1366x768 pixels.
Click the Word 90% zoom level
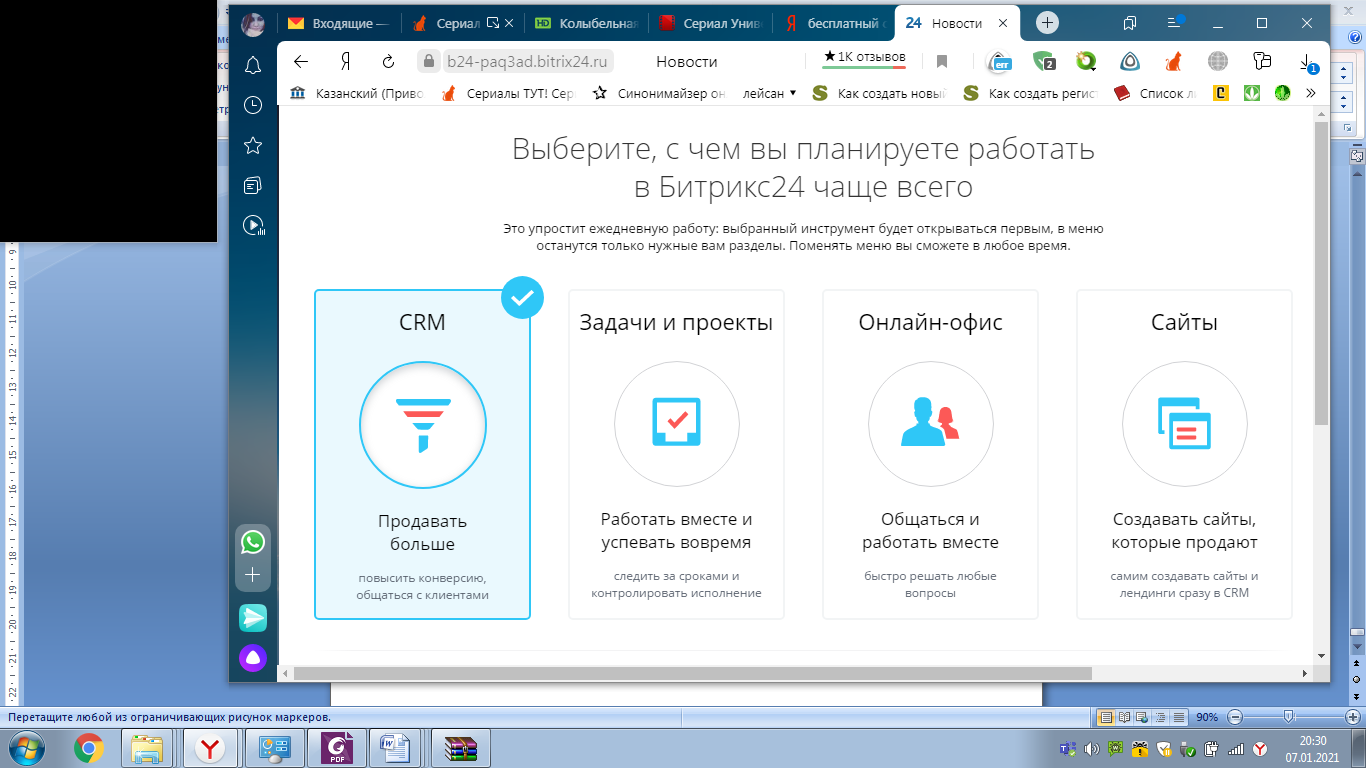pos(1207,717)
